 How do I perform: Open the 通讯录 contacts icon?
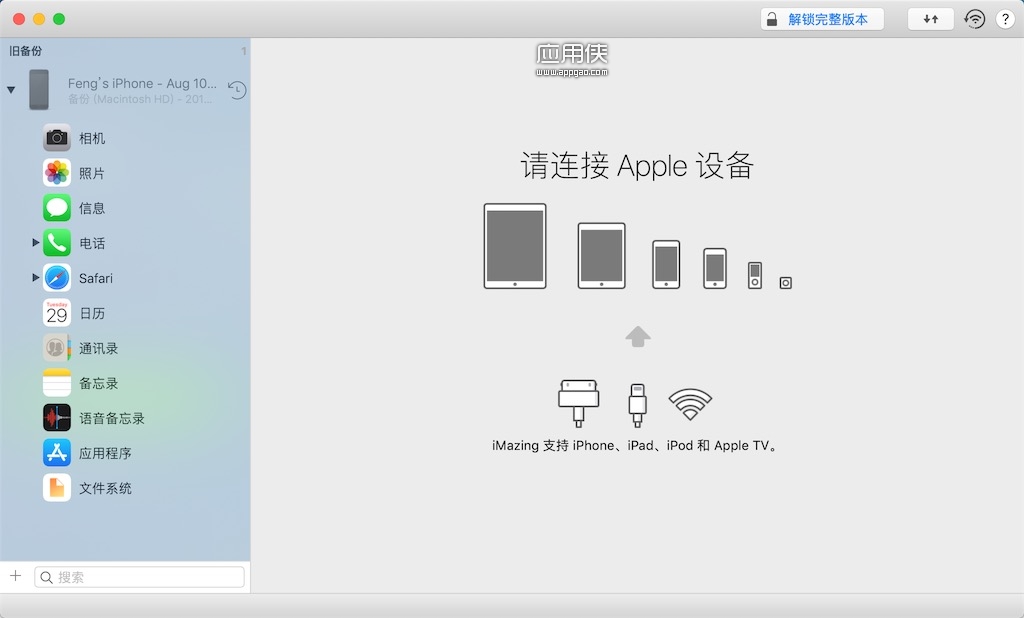tap(57, 348)
